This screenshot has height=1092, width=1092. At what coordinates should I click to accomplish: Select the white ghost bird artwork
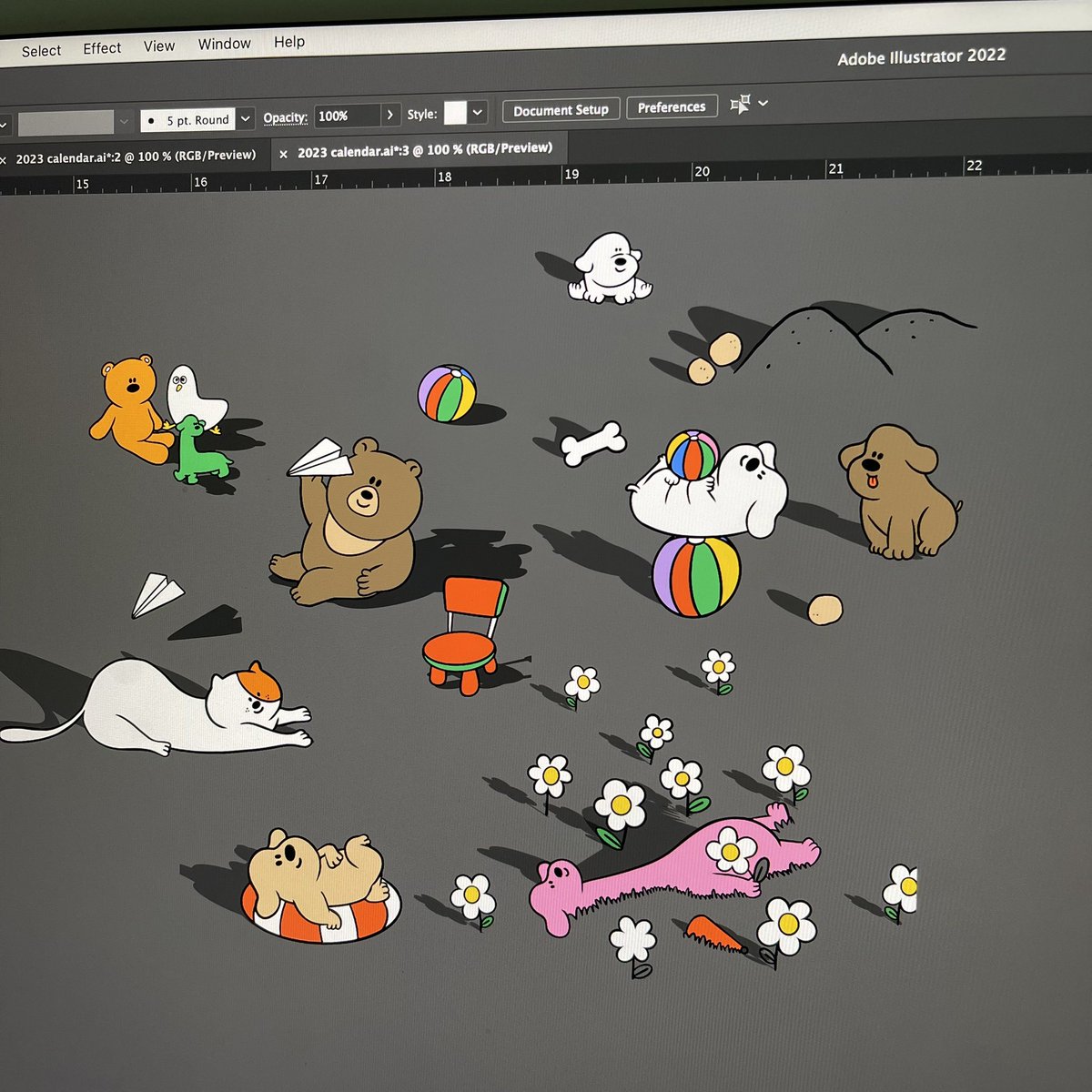194,397
